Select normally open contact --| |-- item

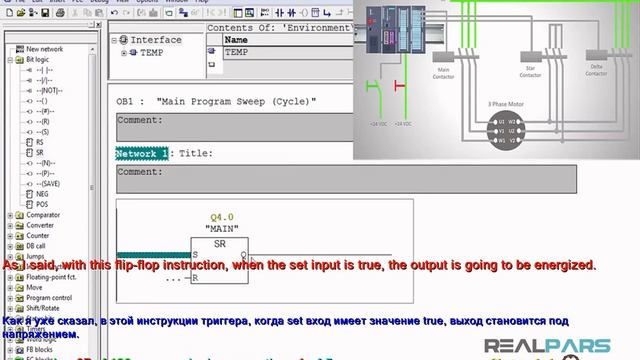[x=44, y=70]
